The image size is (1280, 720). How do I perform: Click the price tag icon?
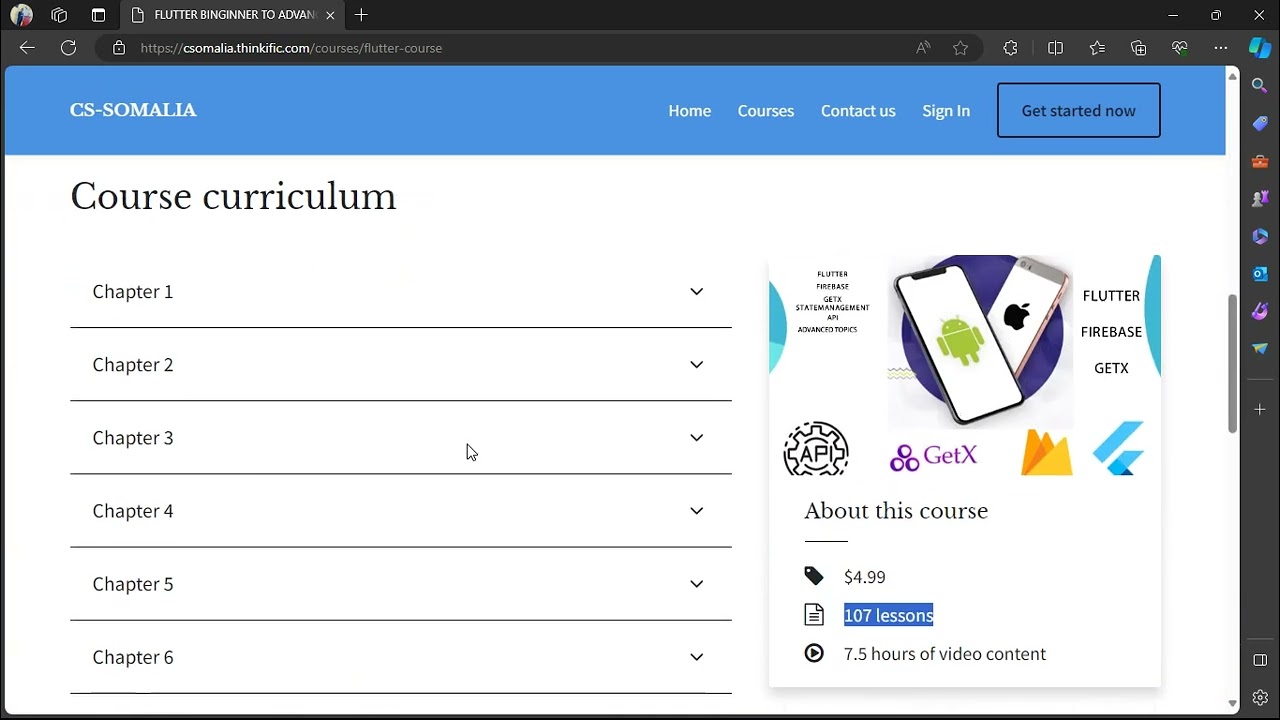(x=814, y=576)
